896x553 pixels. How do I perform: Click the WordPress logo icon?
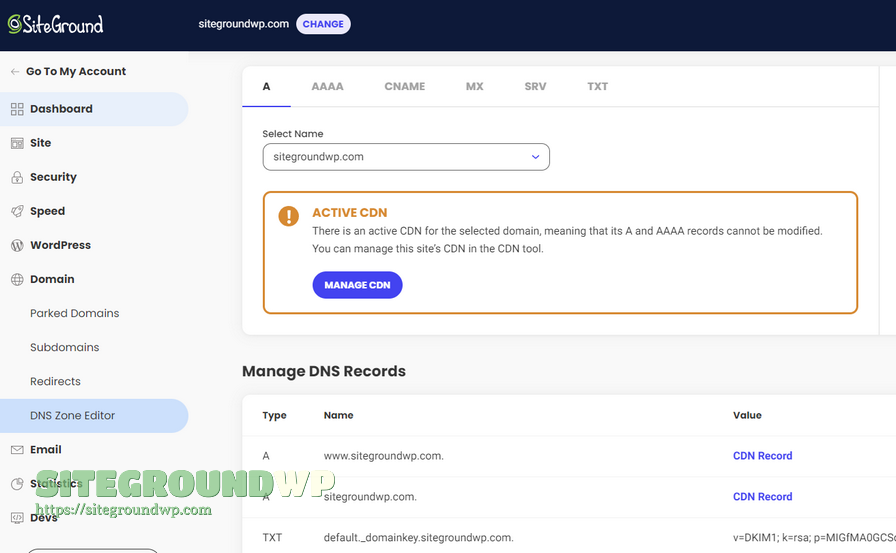(x=17, y=245)
